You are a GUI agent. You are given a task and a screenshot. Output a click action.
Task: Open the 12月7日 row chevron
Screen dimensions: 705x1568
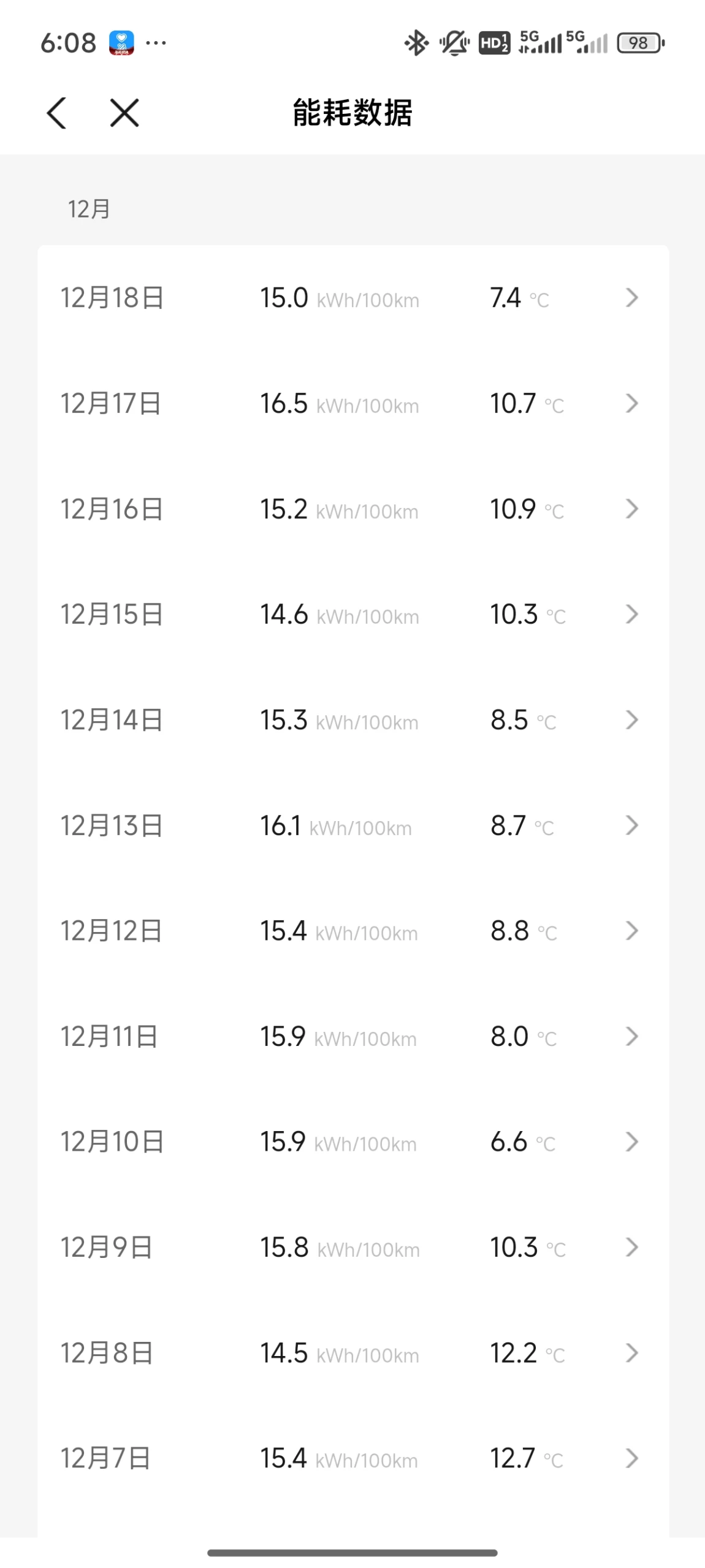click(x=631, y=1458)
